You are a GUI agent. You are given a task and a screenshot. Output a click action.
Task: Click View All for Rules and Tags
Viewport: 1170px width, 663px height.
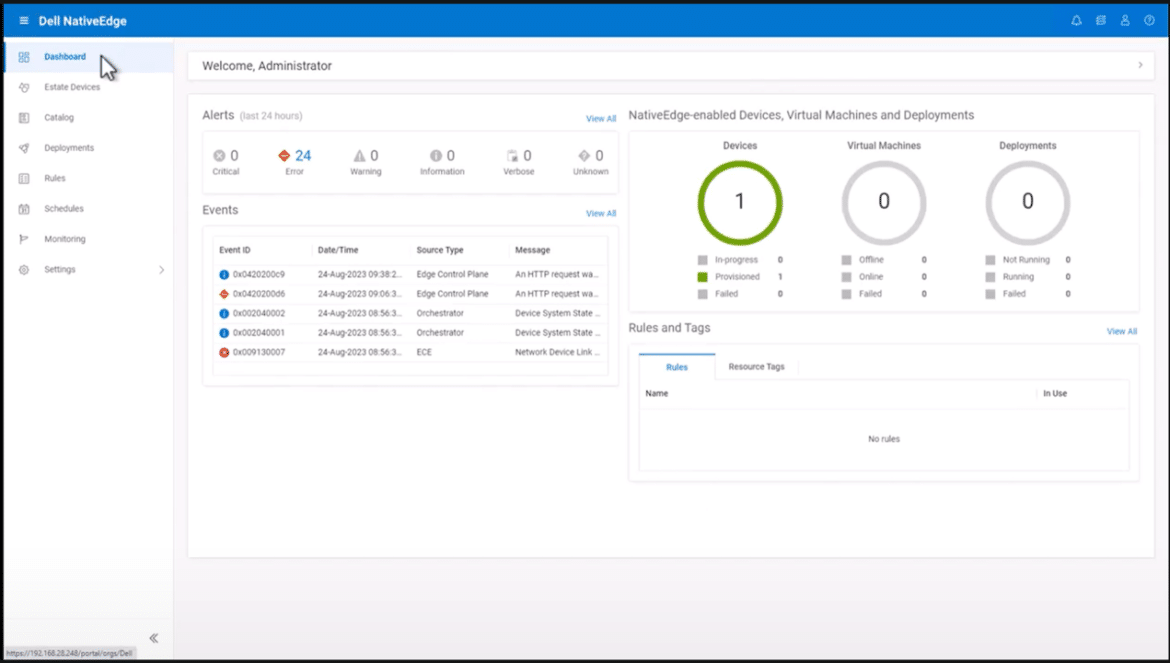(1121, 331)
